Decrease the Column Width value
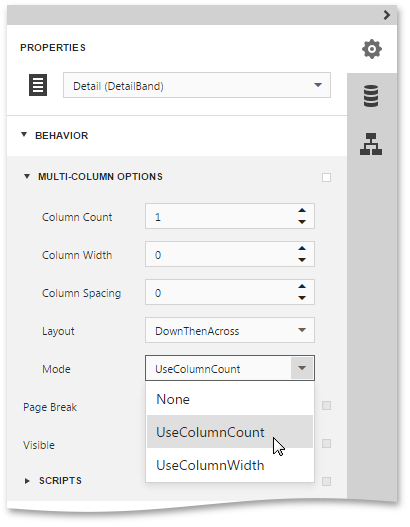Image resolution: width=410 pixels, height=527 pixels. pyautogui.click(x=302, y=260)
